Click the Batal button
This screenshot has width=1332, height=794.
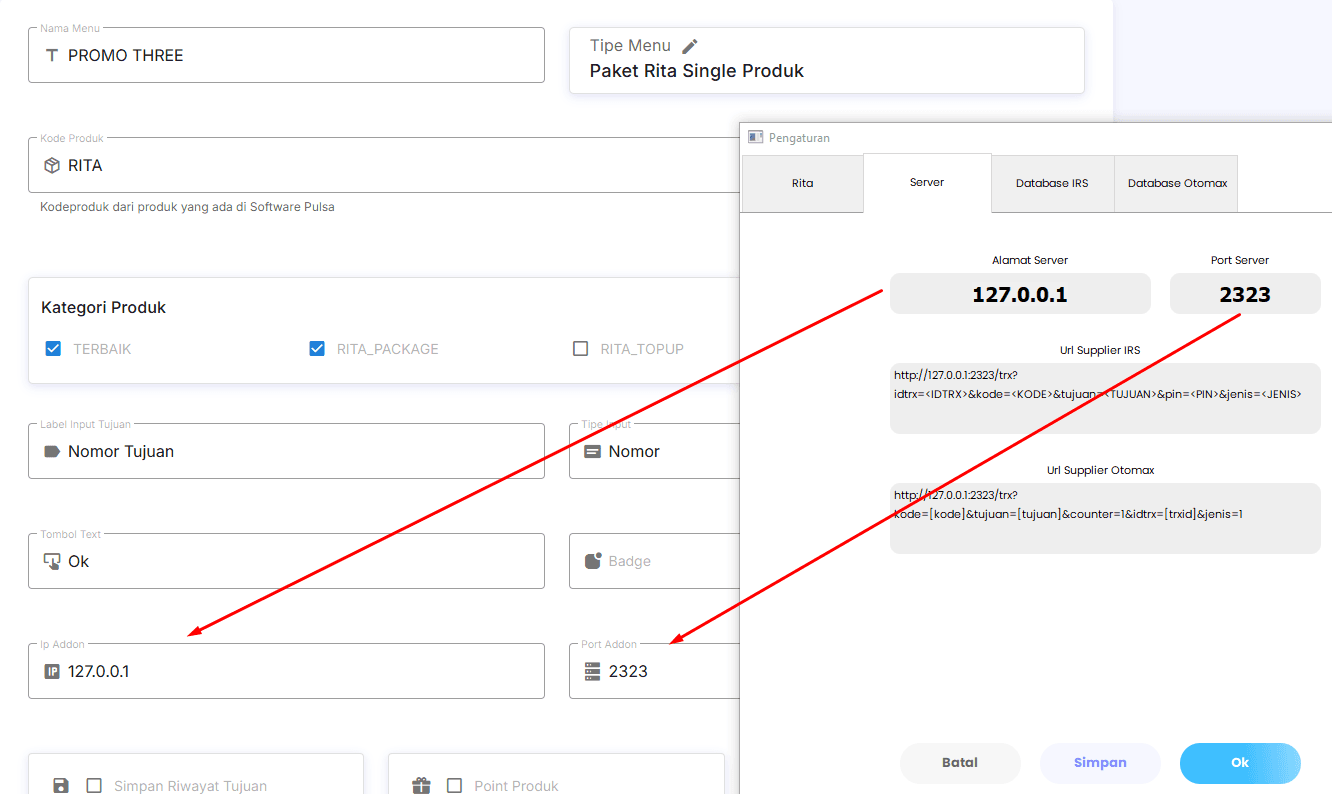point(960,763)
